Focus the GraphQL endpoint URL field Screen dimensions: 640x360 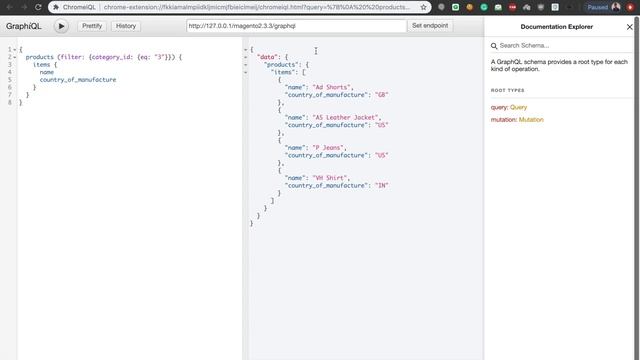coord(296,26)
